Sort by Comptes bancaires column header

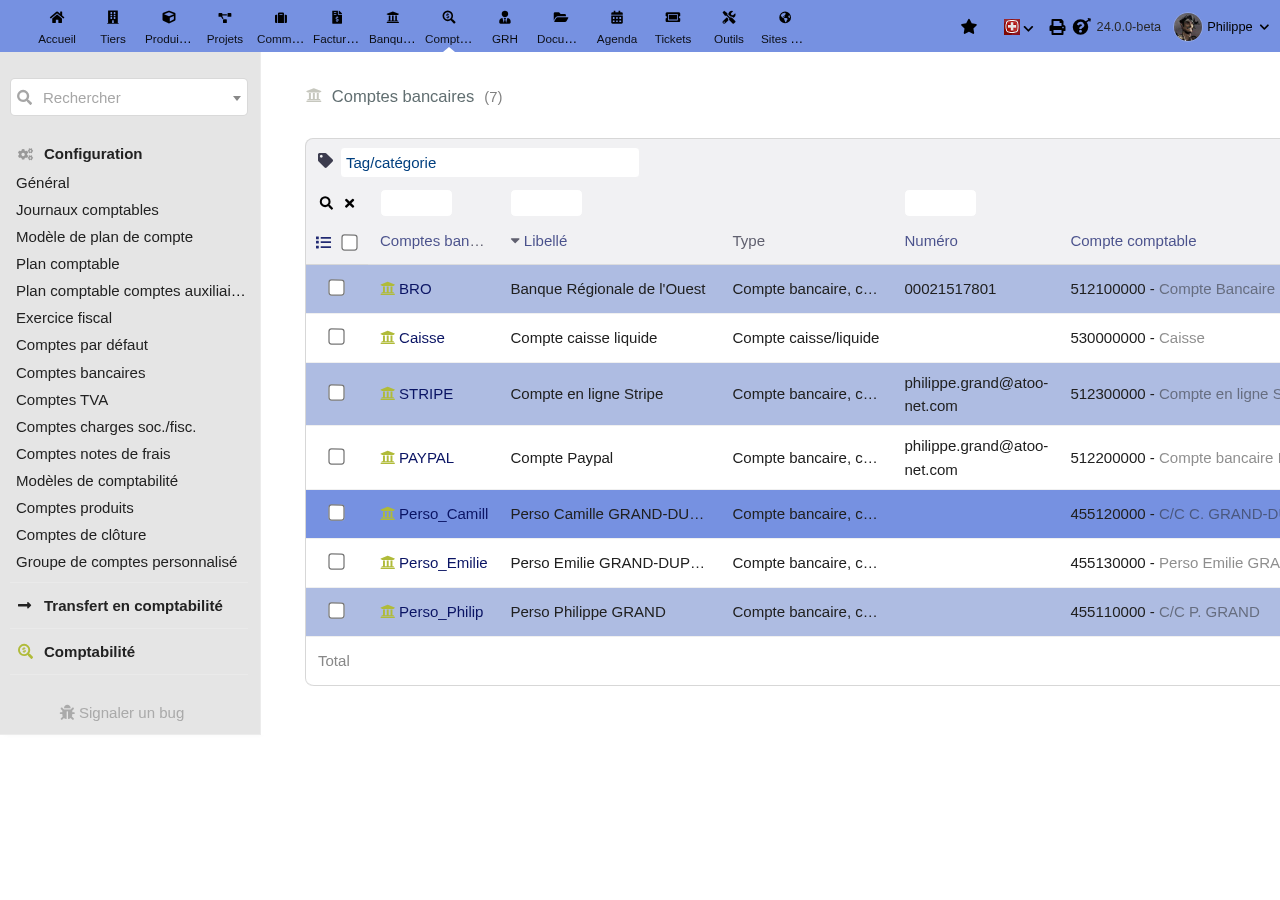[x=432, y=241]
